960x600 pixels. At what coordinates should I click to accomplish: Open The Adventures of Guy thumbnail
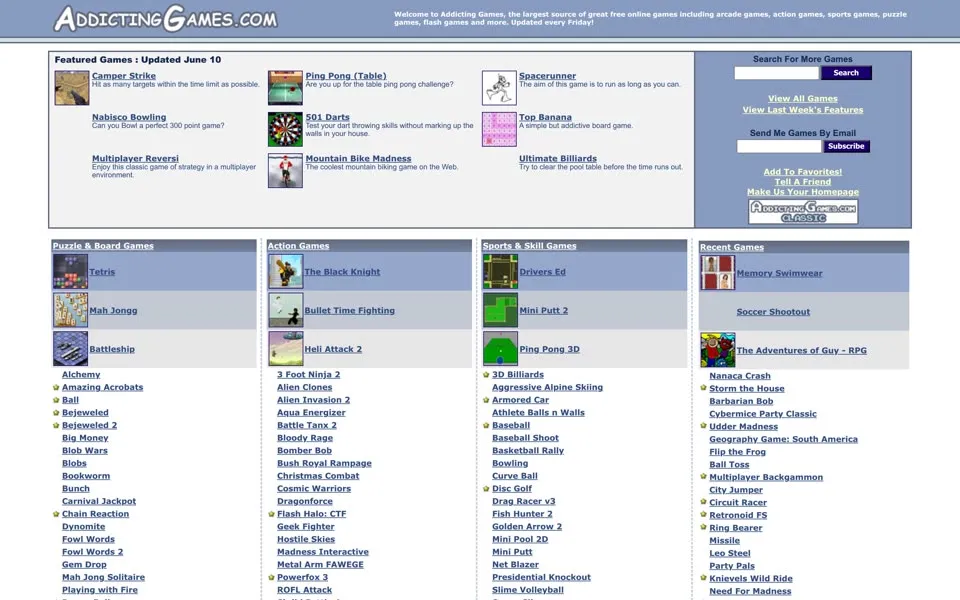pos(718,350)
